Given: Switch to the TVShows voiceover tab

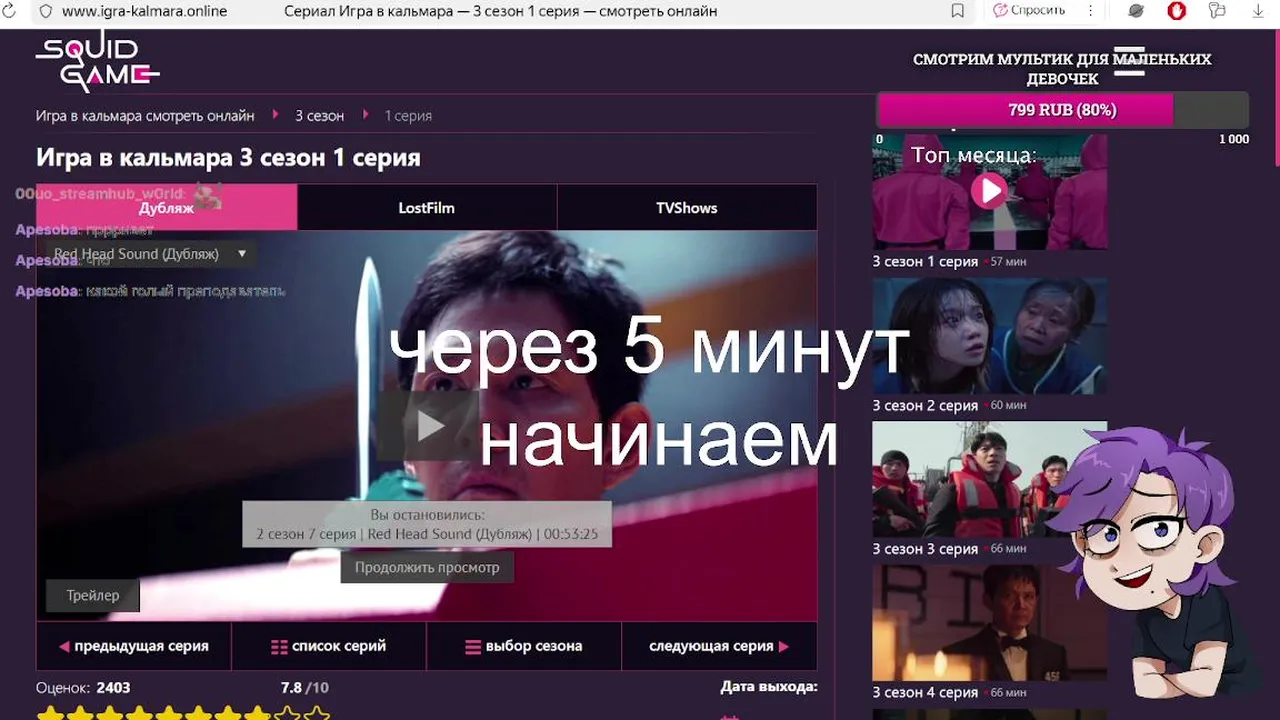Looking at the screenshot, I should click(687, 208).
